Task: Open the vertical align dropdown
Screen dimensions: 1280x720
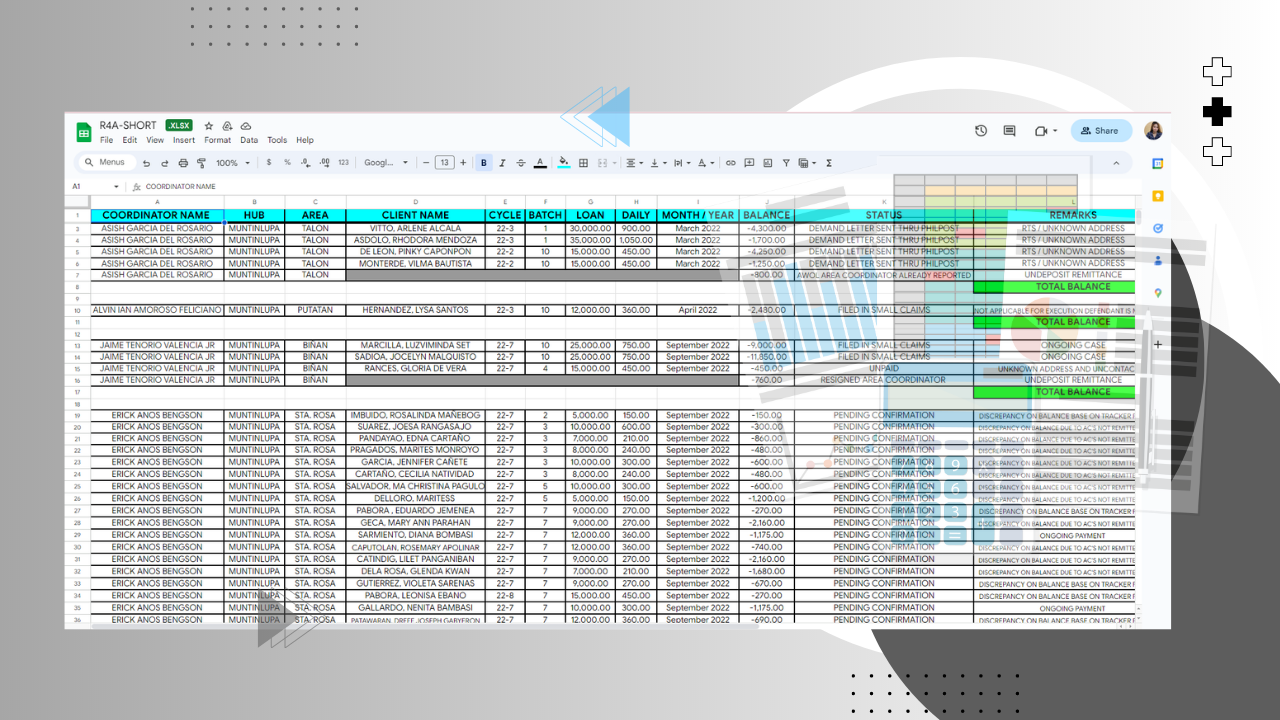Action: 658,163
